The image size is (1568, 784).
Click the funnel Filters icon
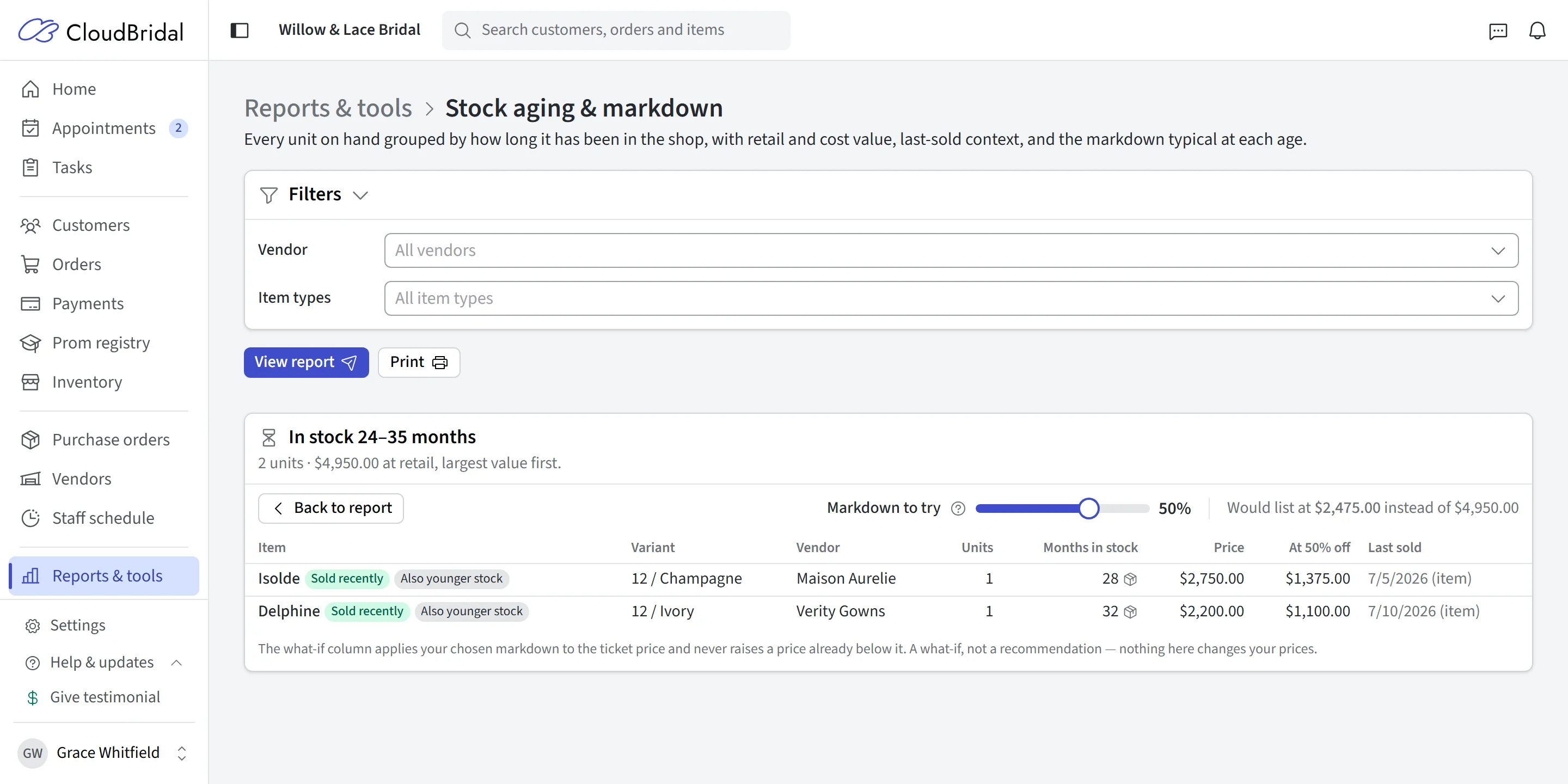point(268,195)
